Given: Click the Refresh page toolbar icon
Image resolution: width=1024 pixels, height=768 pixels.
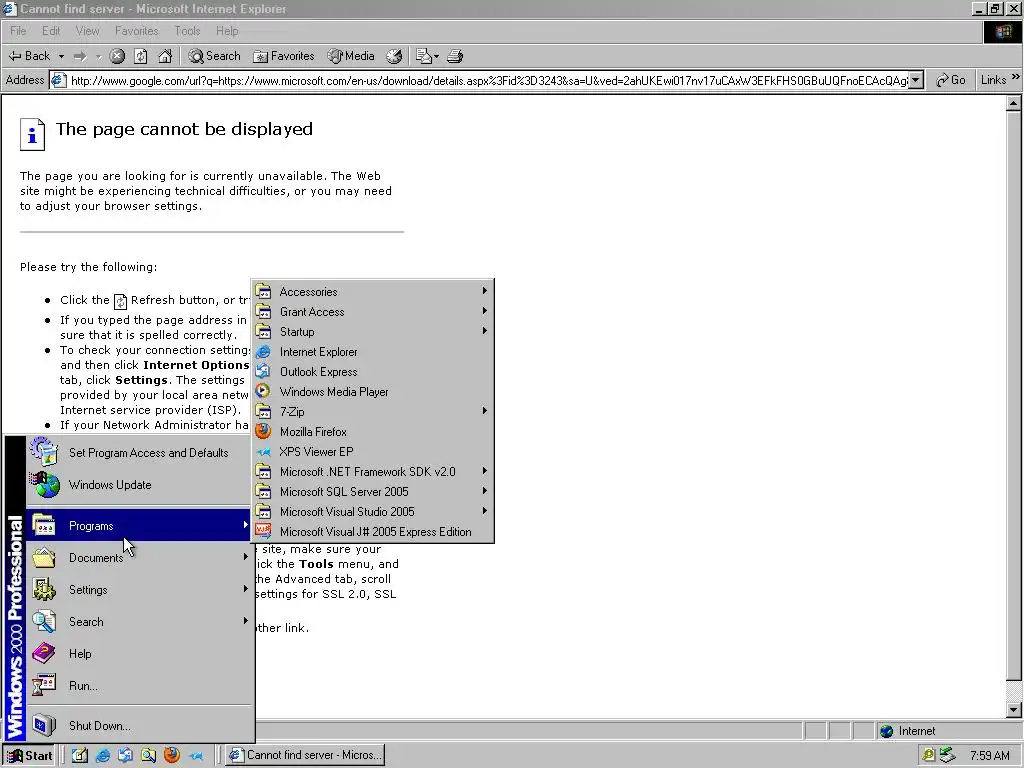Looking at the screenshot, I should tap(140, 56).
